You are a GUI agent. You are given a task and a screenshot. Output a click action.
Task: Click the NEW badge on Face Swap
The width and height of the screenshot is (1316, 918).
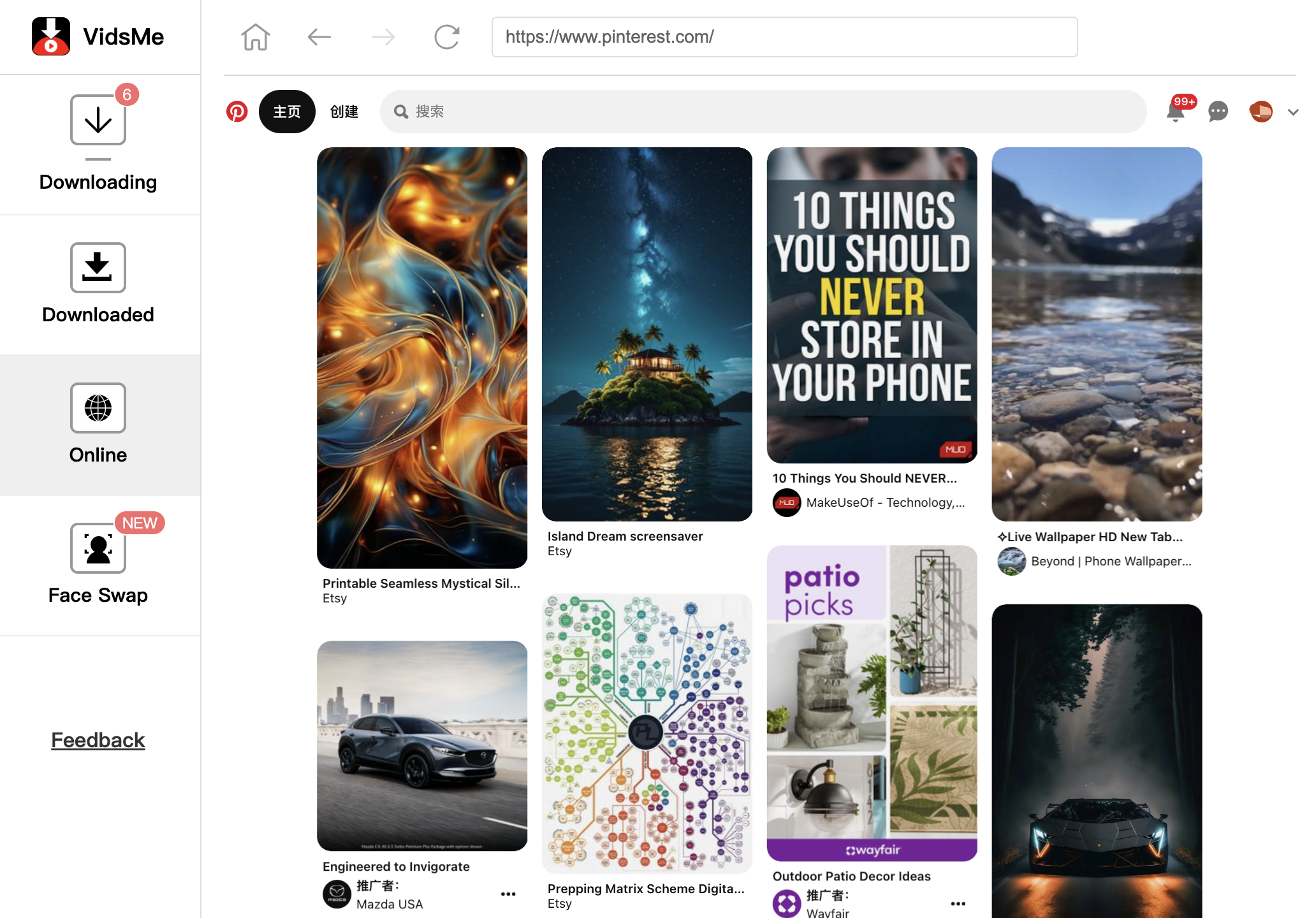(x=140, y=523)
